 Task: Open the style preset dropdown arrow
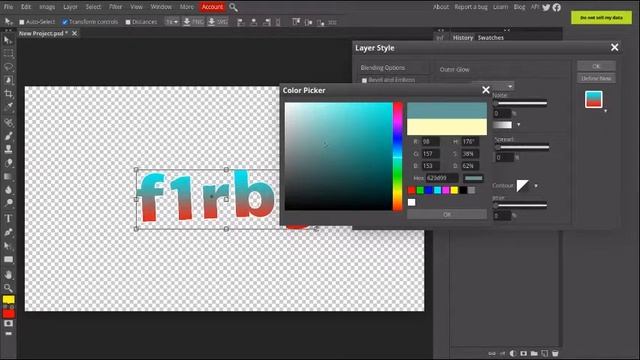click(x=605, y=111)
